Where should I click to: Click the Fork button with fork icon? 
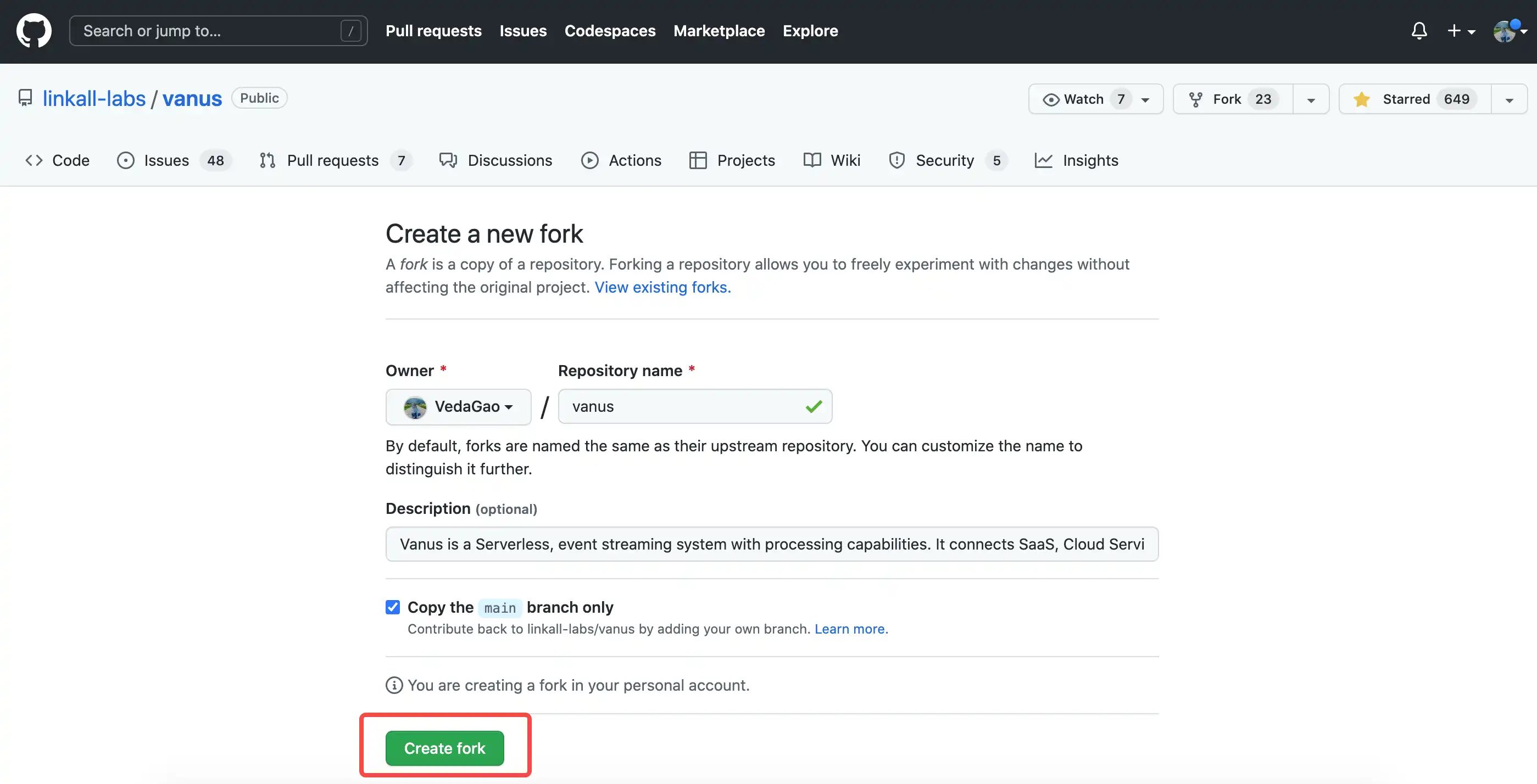[1233, 99]
